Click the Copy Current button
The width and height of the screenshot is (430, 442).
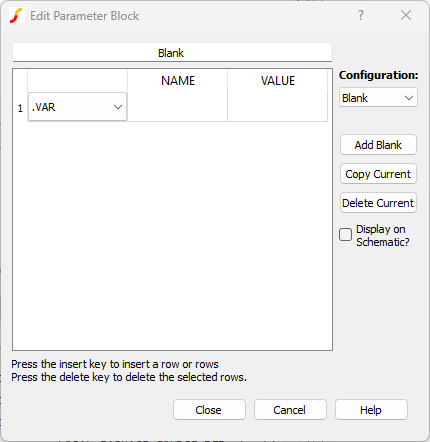point(378,174)
